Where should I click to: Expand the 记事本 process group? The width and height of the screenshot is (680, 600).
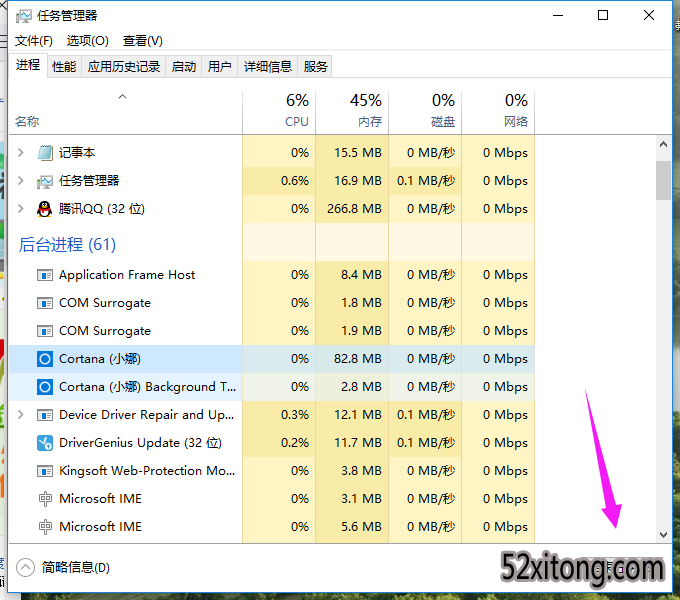[x=20, y=153]
